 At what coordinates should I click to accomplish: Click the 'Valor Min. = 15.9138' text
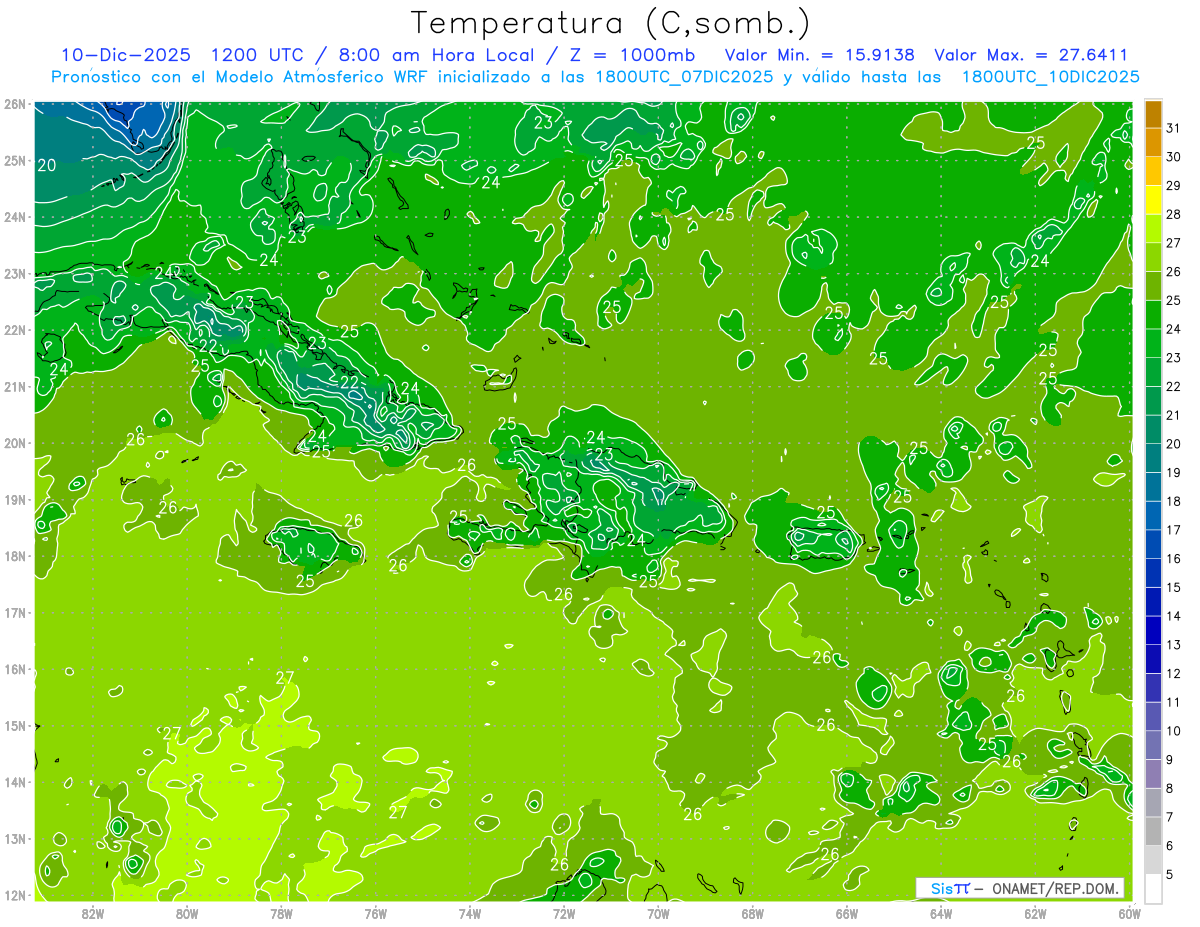tap(819, 55)
